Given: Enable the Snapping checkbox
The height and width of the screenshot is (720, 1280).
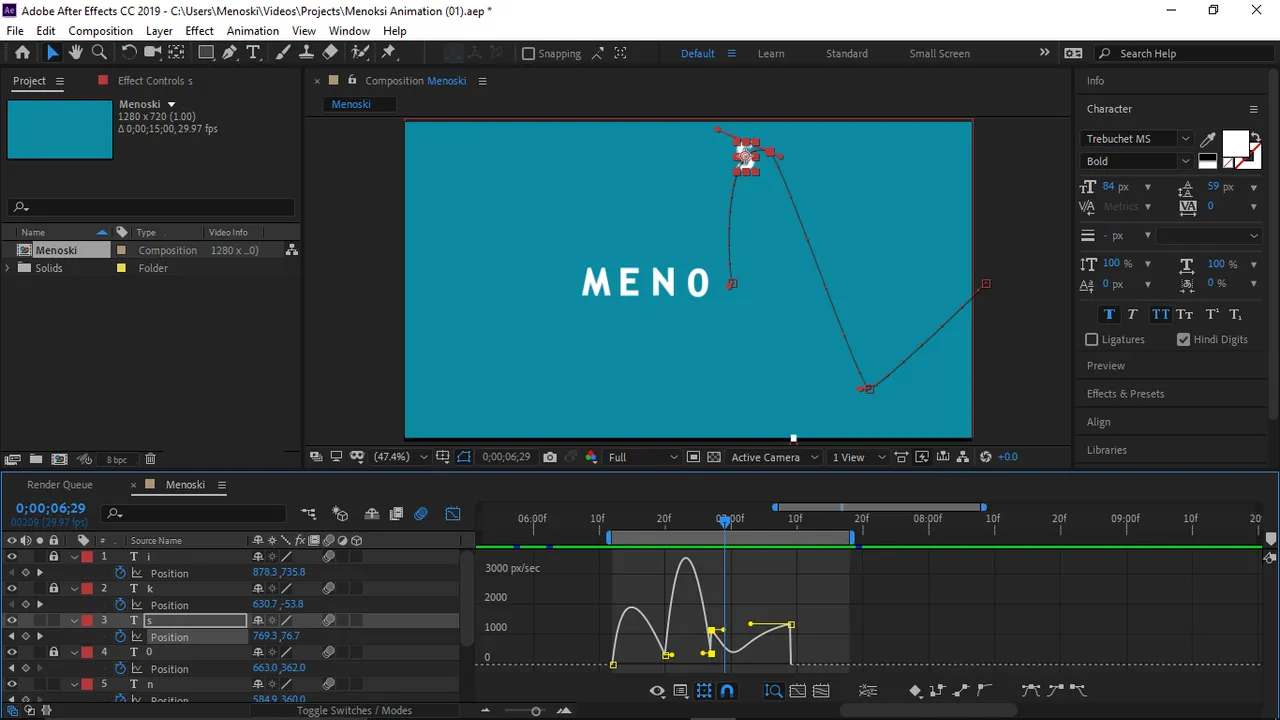Looking at the screenshot, I should point(528,54).
